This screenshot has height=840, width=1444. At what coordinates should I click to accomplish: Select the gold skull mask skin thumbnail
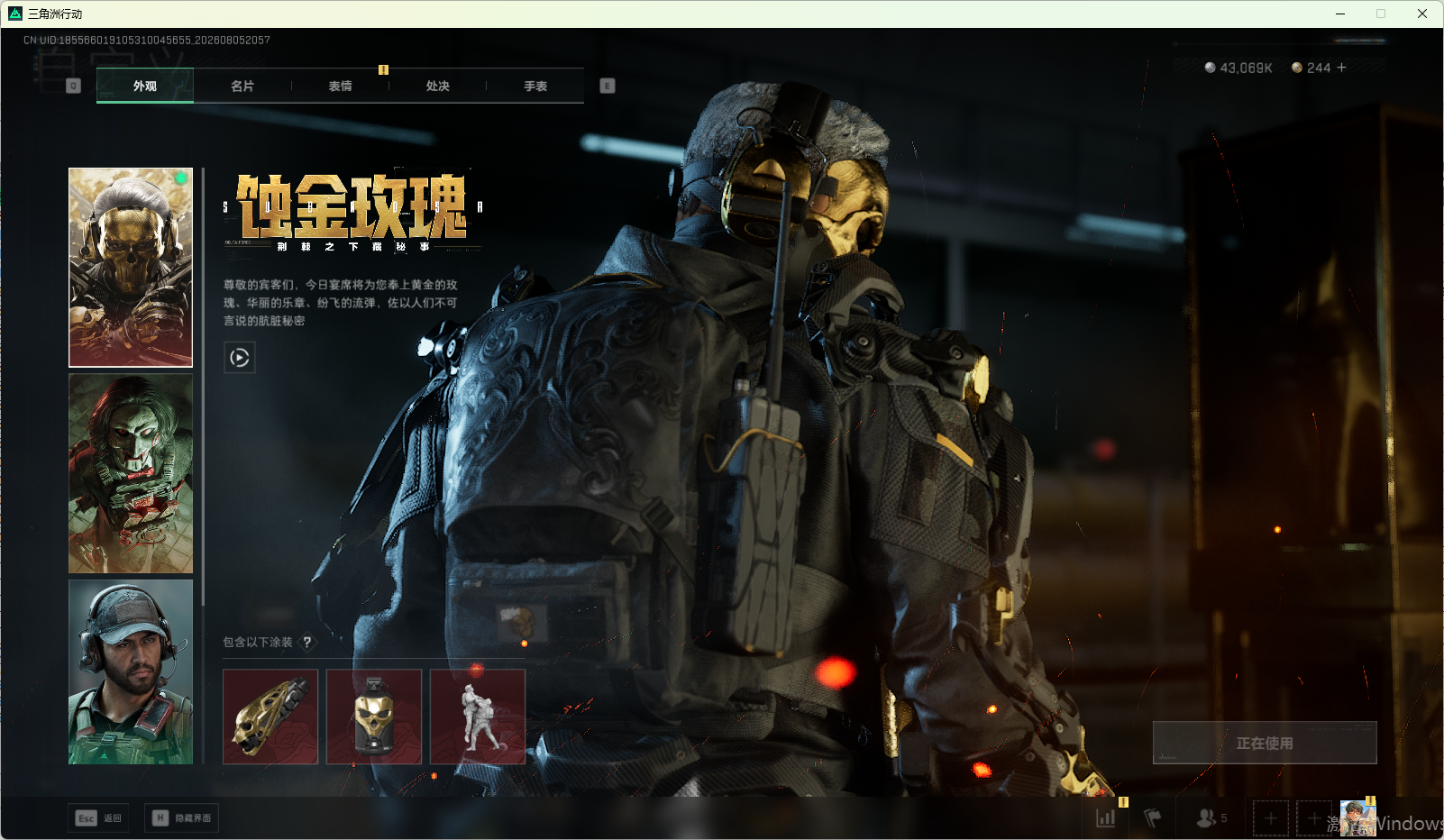131,268
